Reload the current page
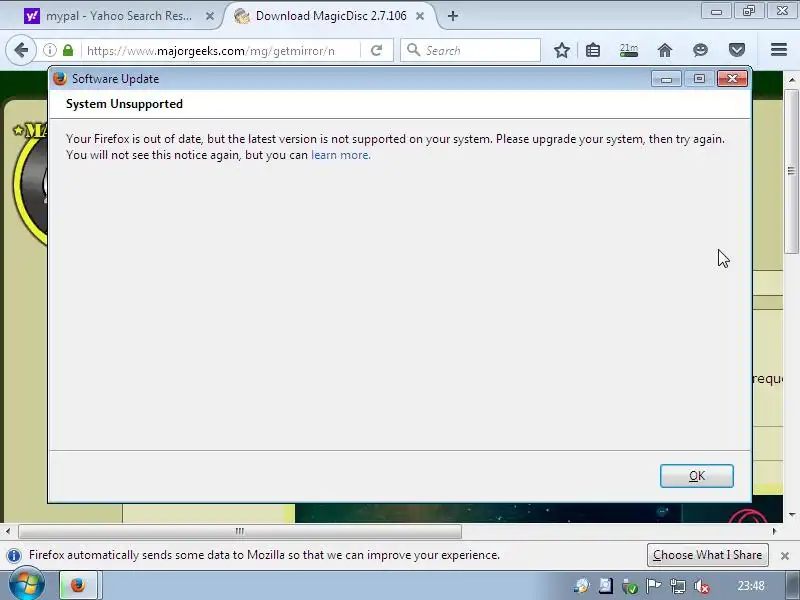Screen dimensions: 800x600 [x=377, y=51]
